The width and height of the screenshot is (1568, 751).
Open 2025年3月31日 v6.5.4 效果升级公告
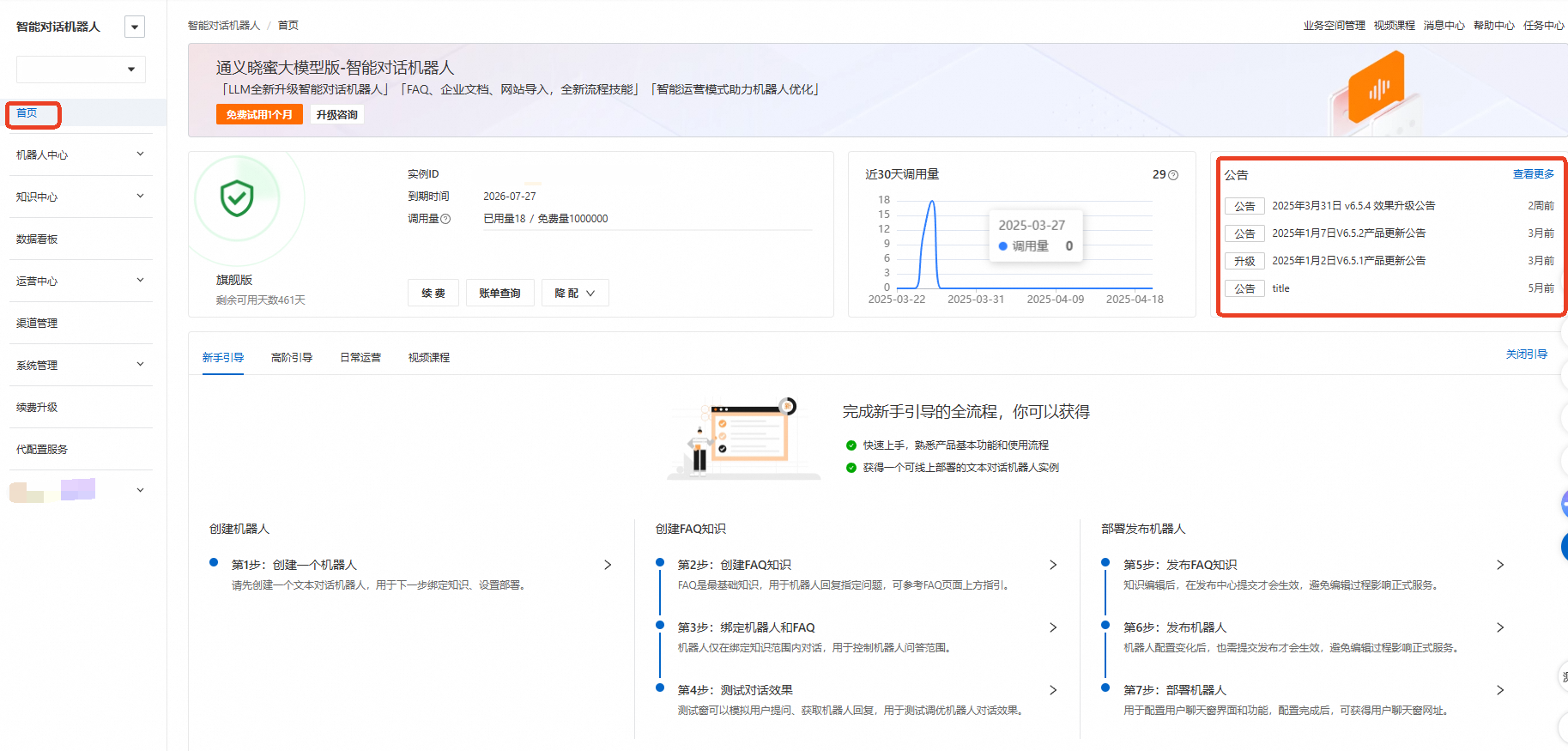point(1353,206)
